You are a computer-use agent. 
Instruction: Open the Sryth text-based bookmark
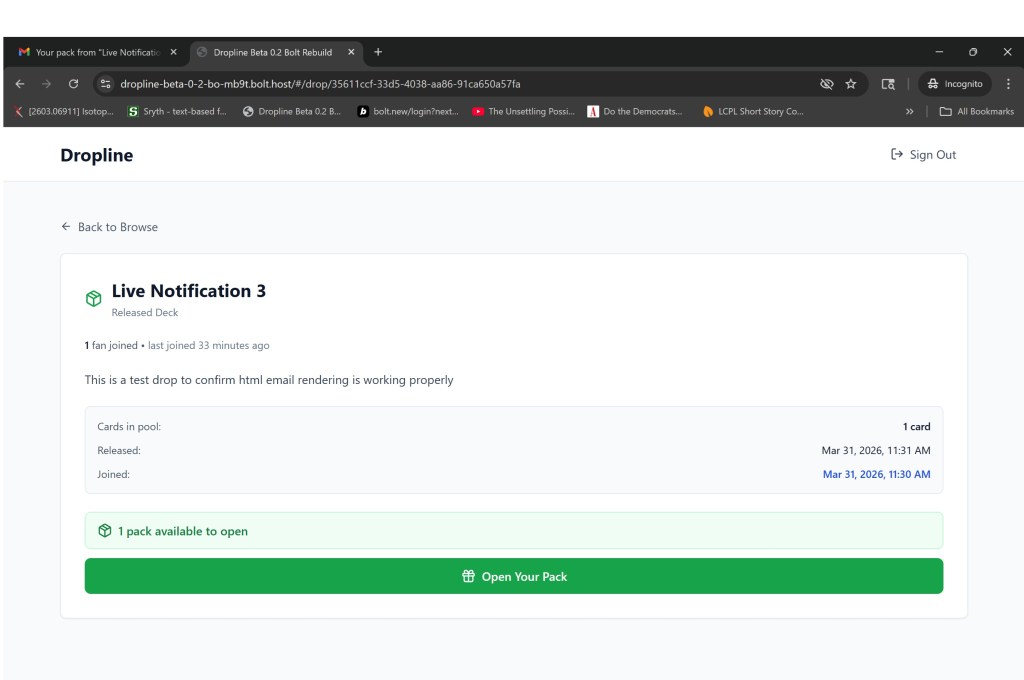tap(178, 112)
